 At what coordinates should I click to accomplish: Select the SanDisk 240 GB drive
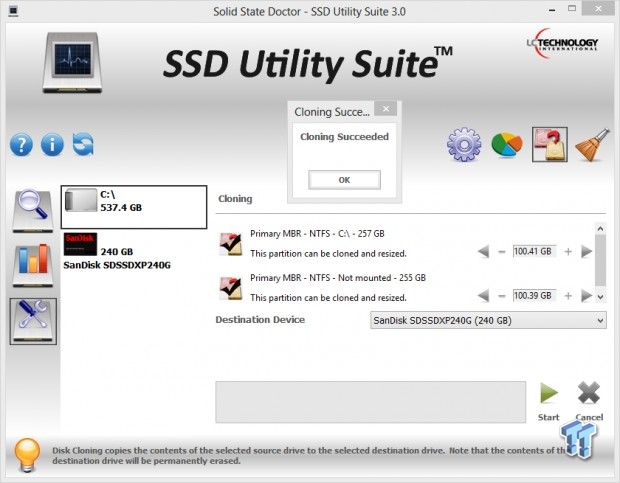(x=134, y=252)
